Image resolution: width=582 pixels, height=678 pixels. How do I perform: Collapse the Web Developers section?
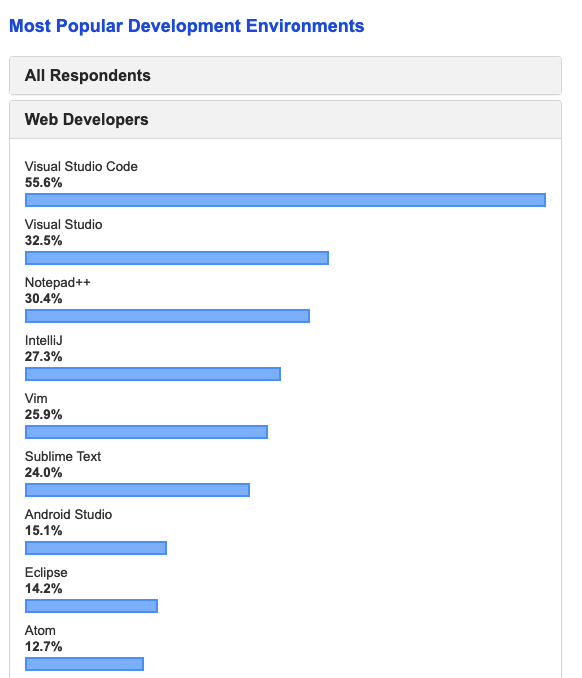[285, 120]
